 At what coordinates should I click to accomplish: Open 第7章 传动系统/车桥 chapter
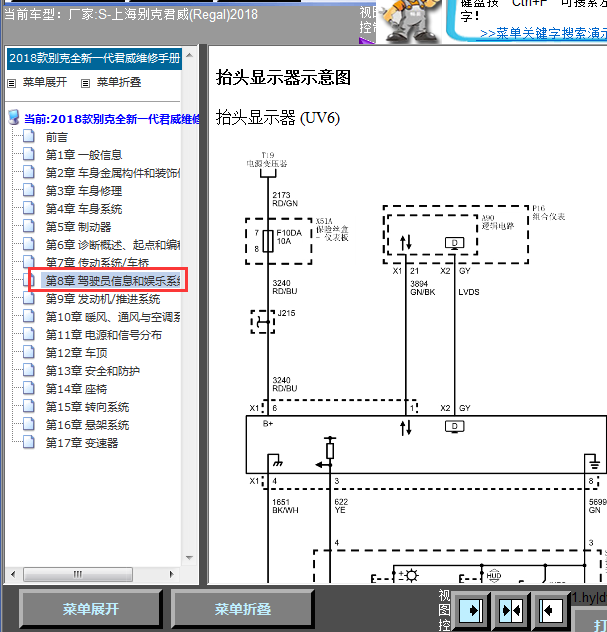(x=98, y=263)
